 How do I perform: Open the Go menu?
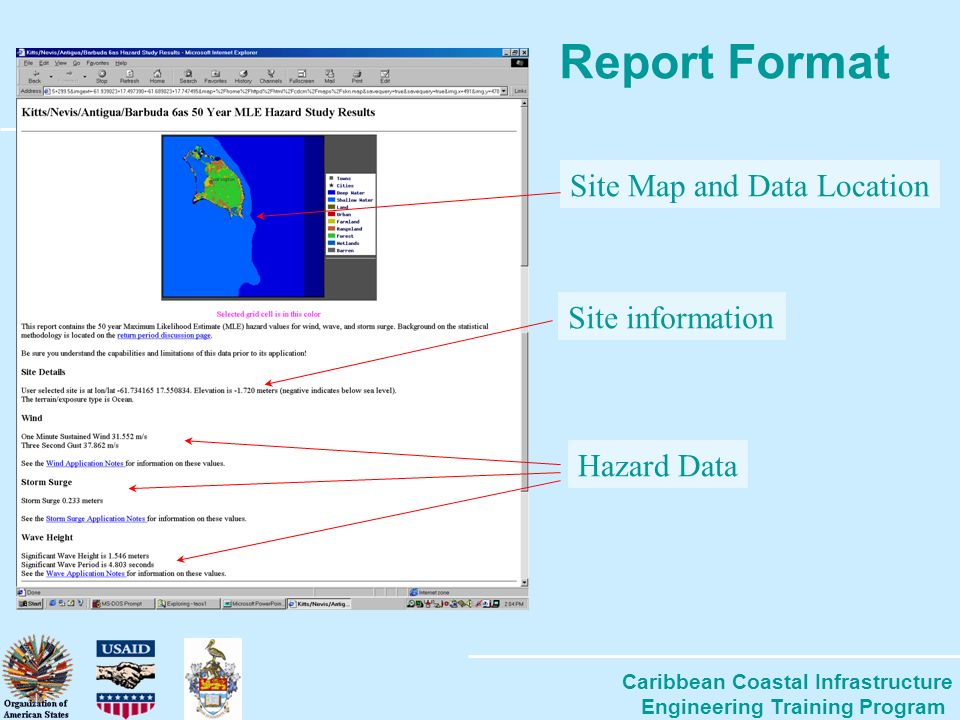(77, 63)
